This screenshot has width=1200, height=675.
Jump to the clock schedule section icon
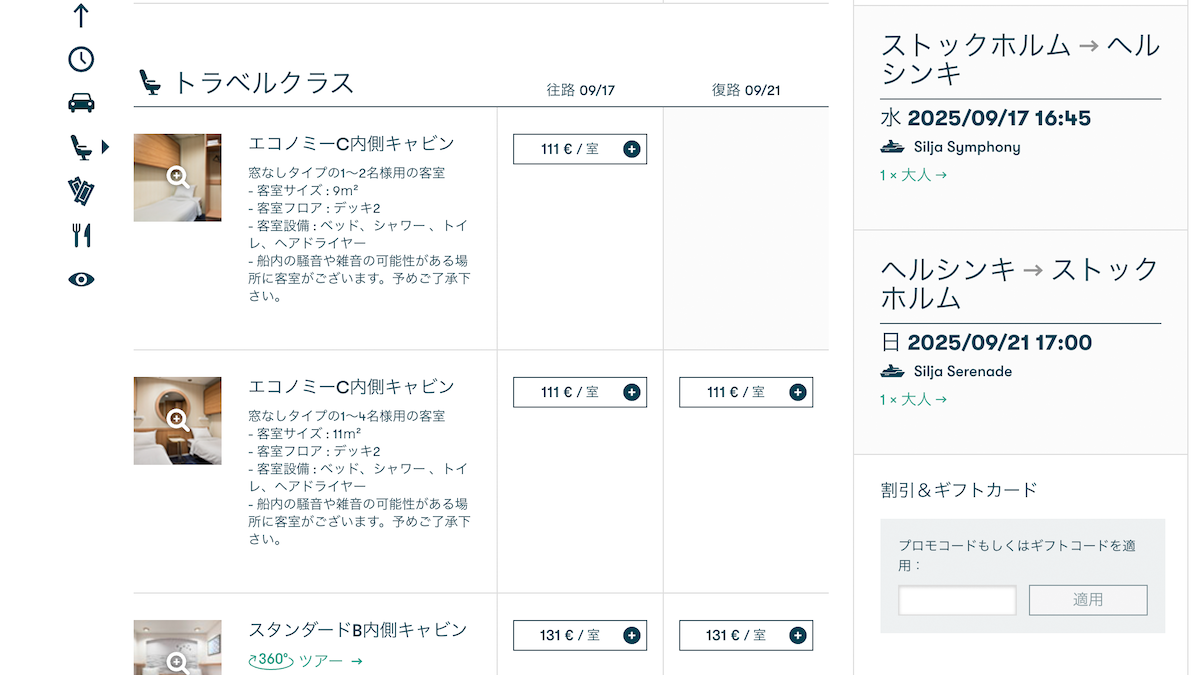(x=81, y=59)
